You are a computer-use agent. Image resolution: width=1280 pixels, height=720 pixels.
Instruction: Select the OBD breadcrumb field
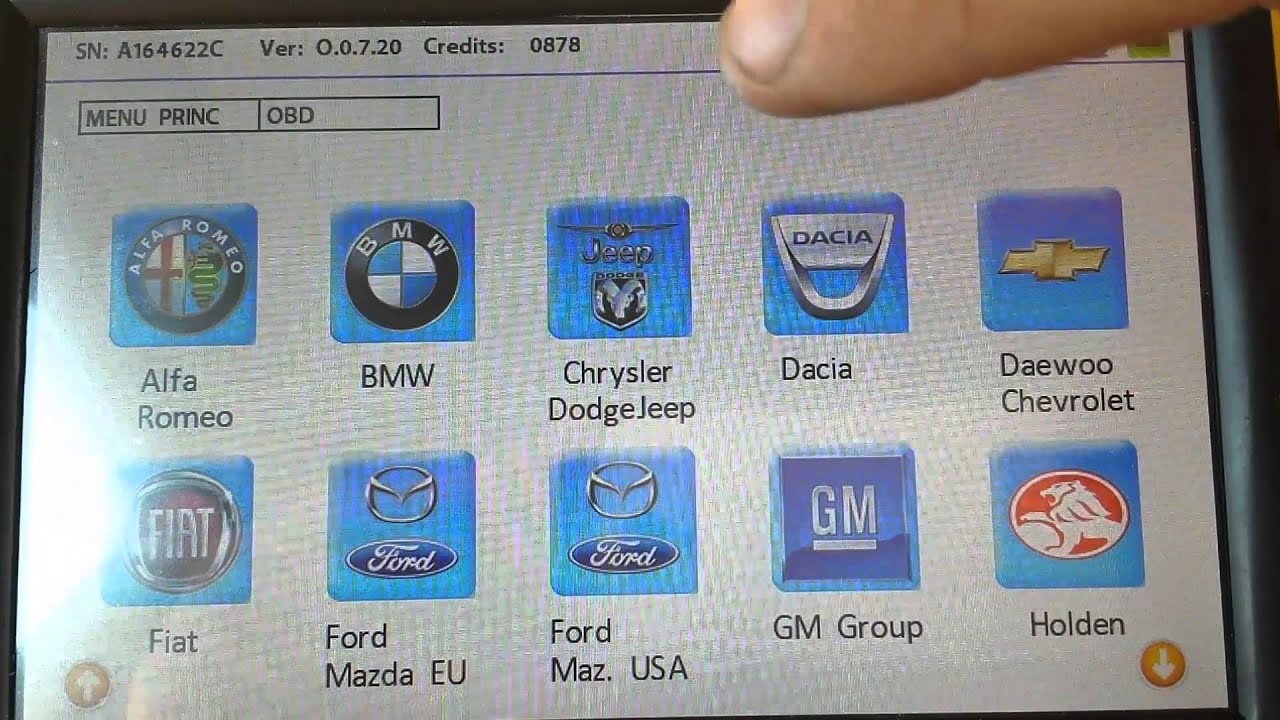coord(348,114)
